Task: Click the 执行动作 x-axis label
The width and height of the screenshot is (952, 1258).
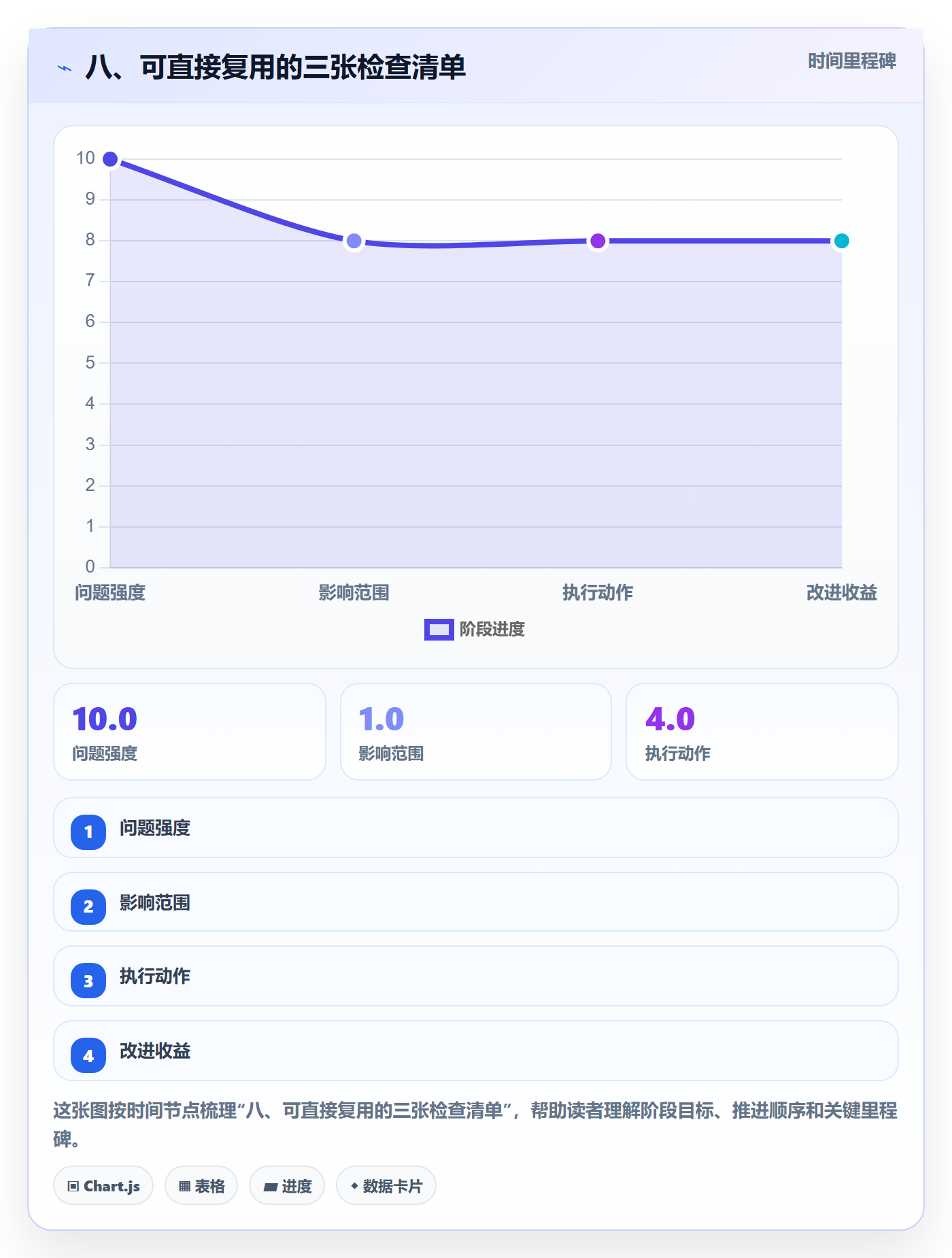Action: (x=598, y=593)
